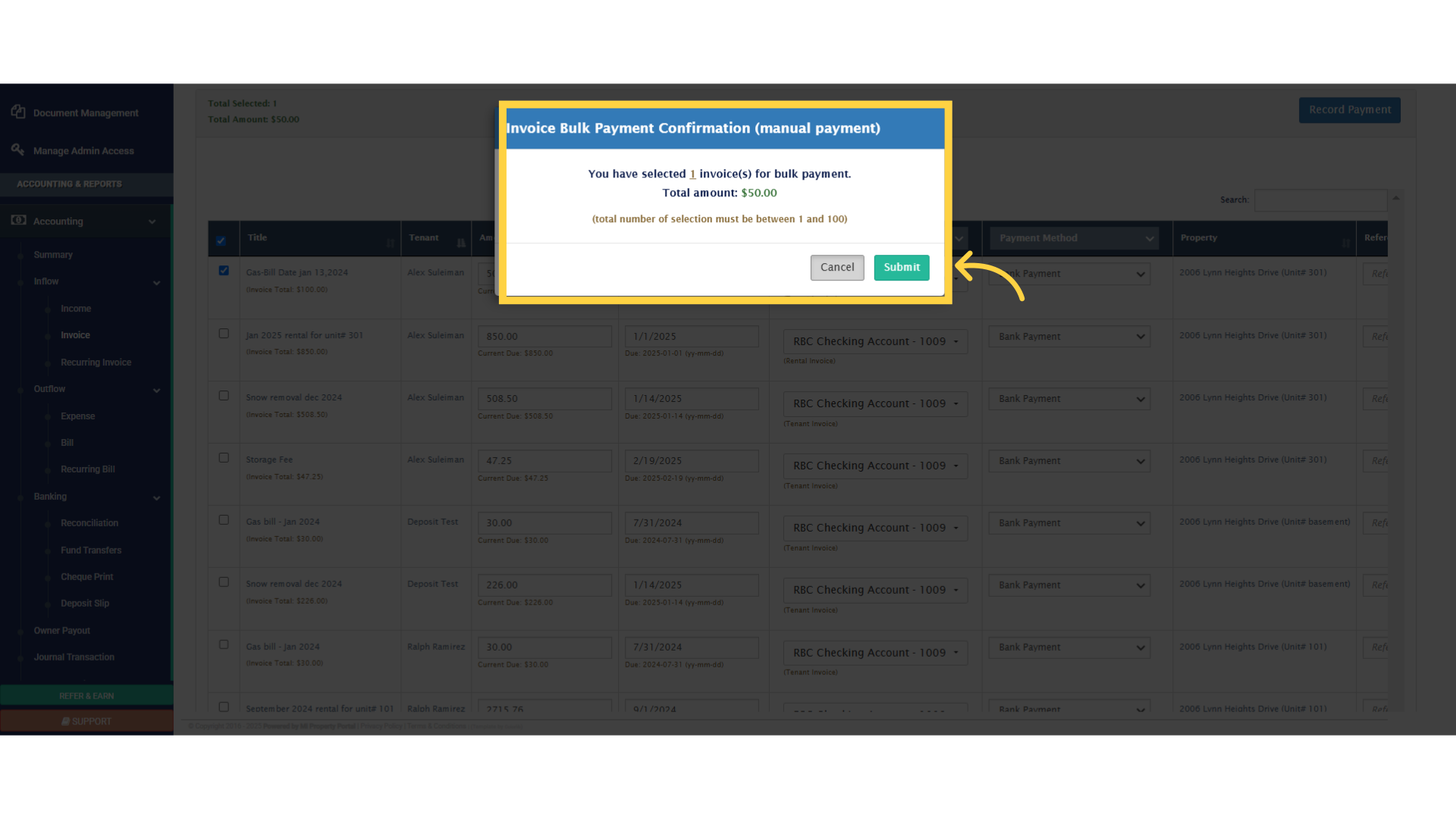Open Fund Transfers under Banking
The image size is (1456, 819).
tap(91, 551)
